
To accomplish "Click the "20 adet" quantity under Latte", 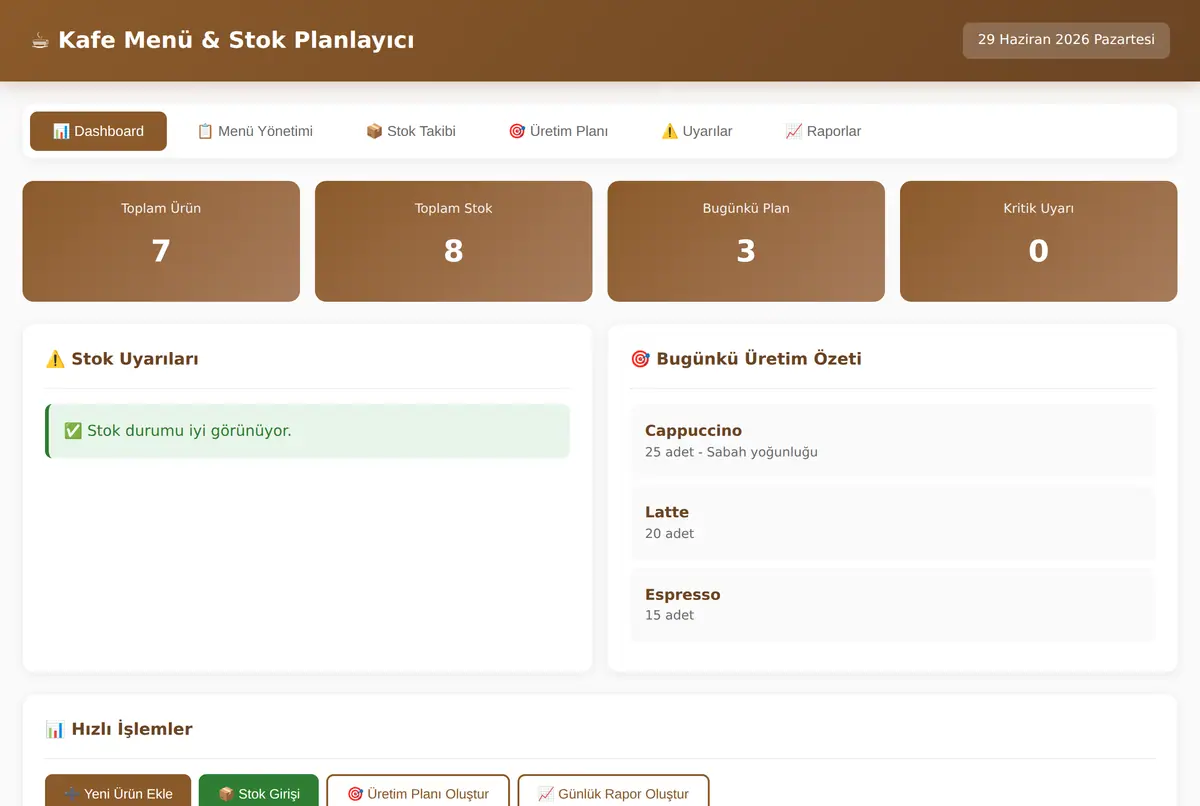I will 669,534.
